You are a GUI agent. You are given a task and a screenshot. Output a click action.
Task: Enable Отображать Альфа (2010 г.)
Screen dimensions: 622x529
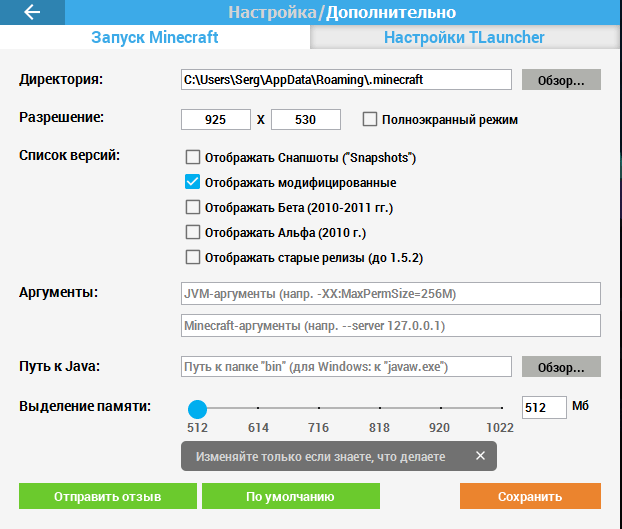pos(193,232)
